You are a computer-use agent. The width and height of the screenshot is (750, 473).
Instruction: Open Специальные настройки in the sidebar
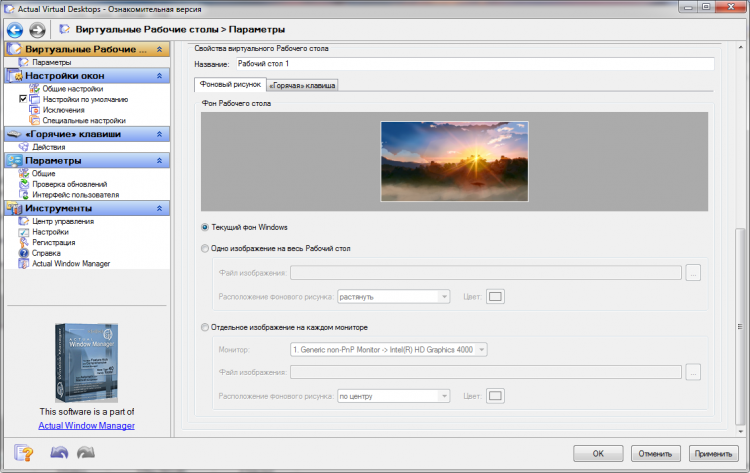84,120
